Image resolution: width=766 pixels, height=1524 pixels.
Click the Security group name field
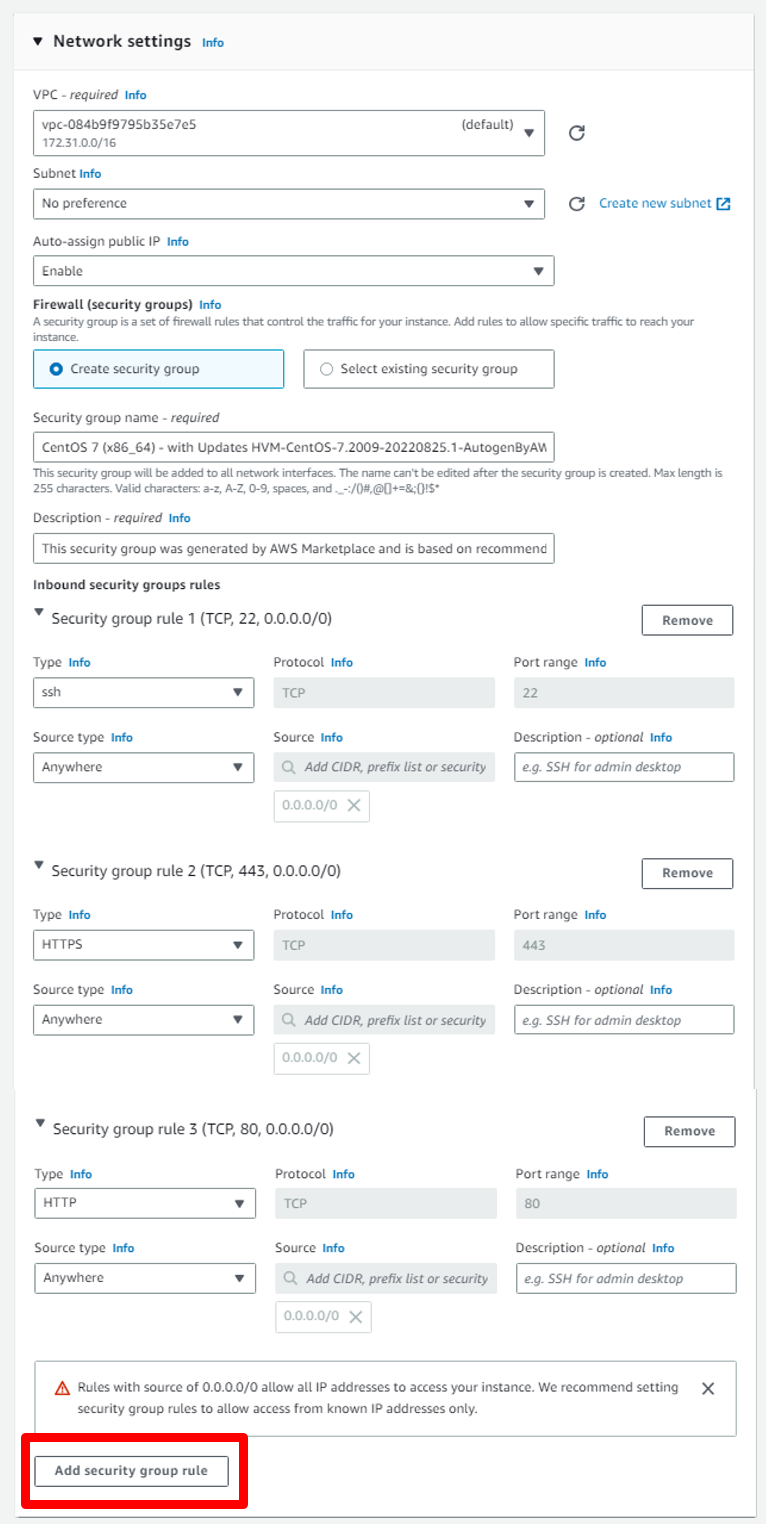(293, 446)
